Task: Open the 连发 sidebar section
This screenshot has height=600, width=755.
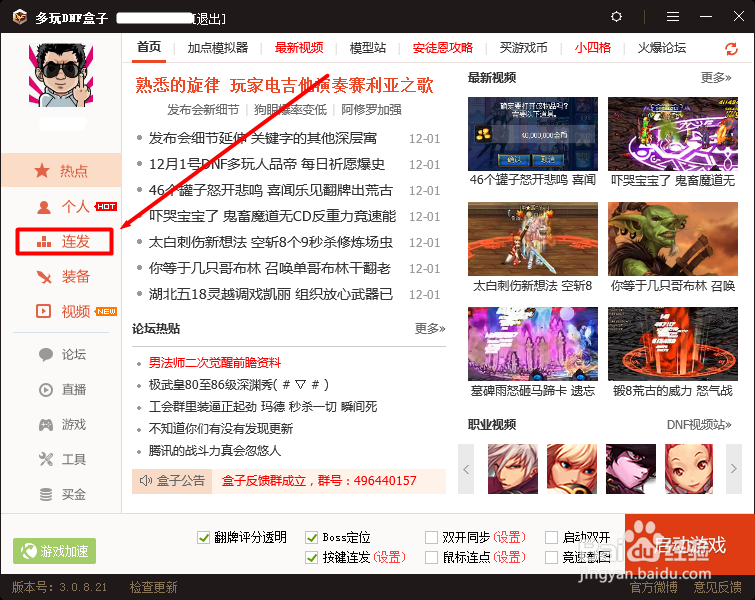Action: pos(65,241)
